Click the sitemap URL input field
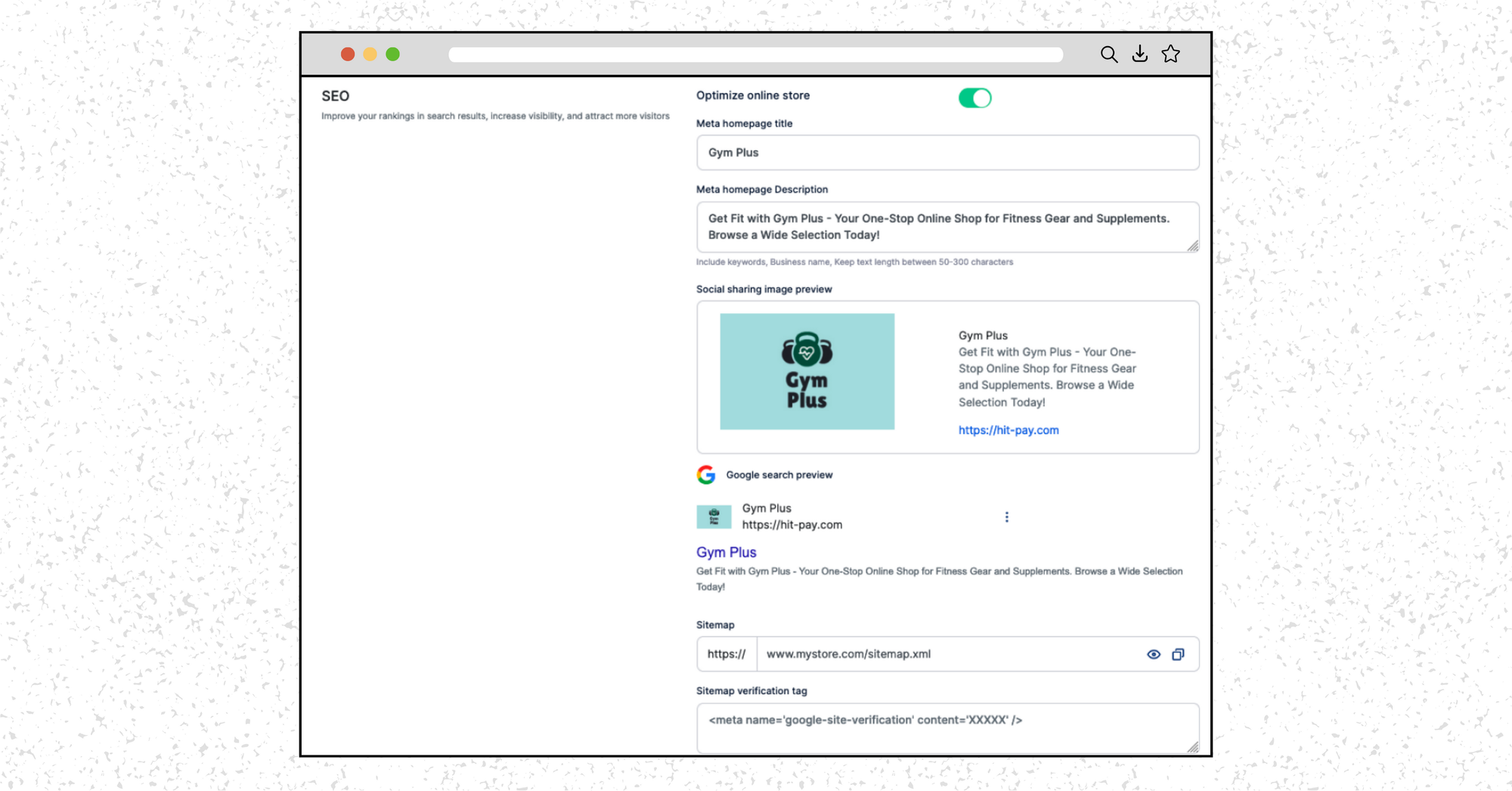1512x791 pixels. pyautogui.click(x=949, y=654)
